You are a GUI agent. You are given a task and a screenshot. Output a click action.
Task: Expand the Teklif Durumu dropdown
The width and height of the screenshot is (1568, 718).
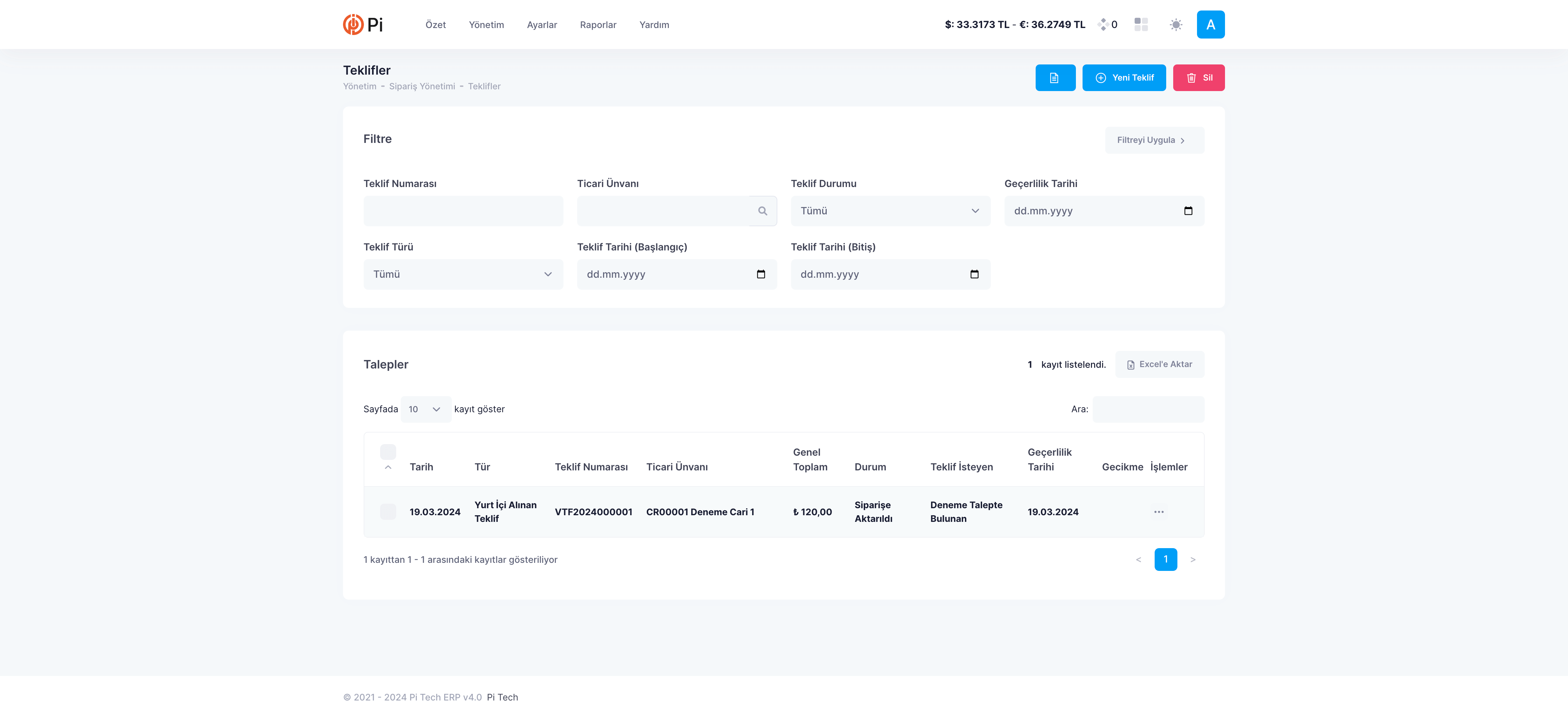click(x=890, y=211)
